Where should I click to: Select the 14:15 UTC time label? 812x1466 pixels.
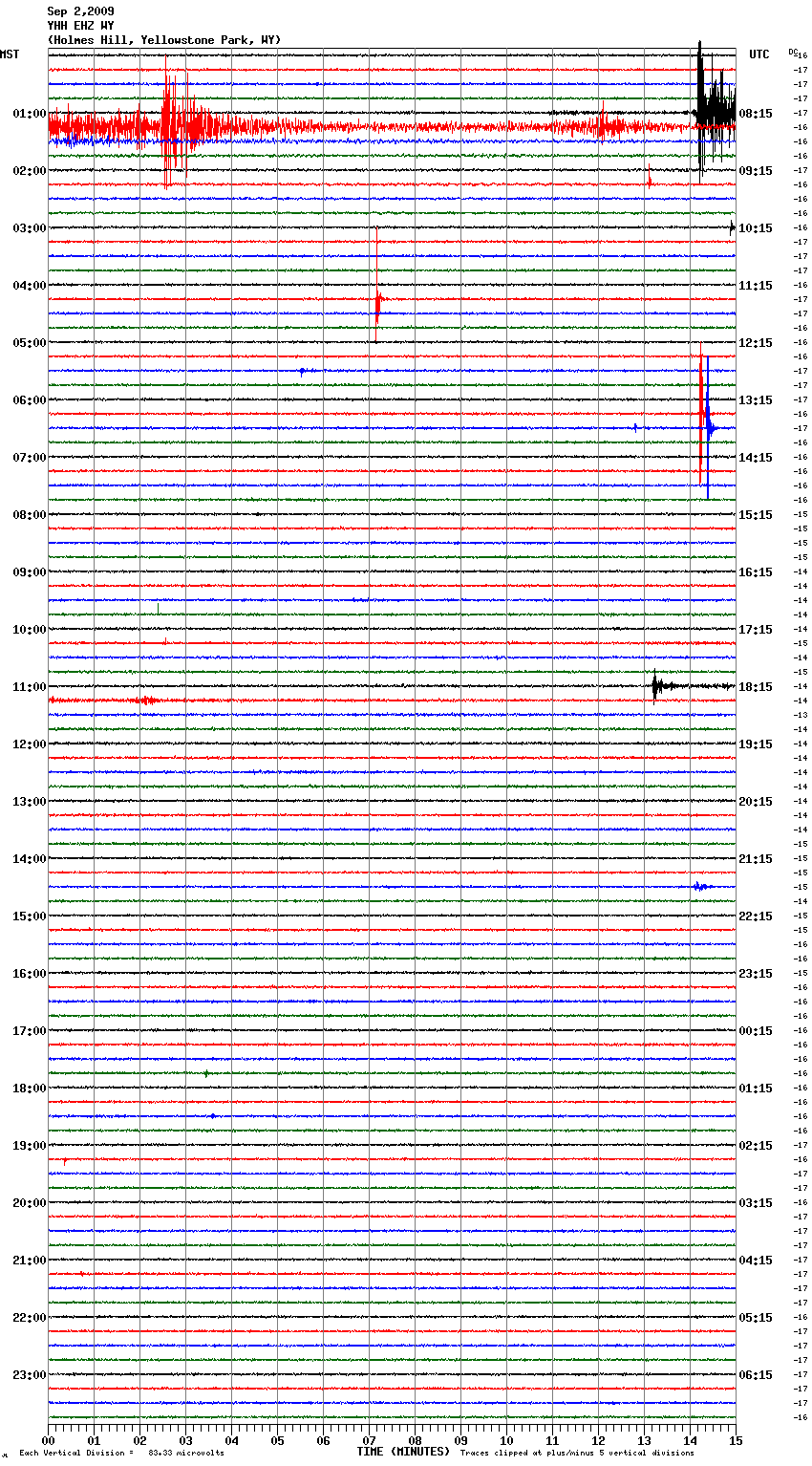(756, 458)
